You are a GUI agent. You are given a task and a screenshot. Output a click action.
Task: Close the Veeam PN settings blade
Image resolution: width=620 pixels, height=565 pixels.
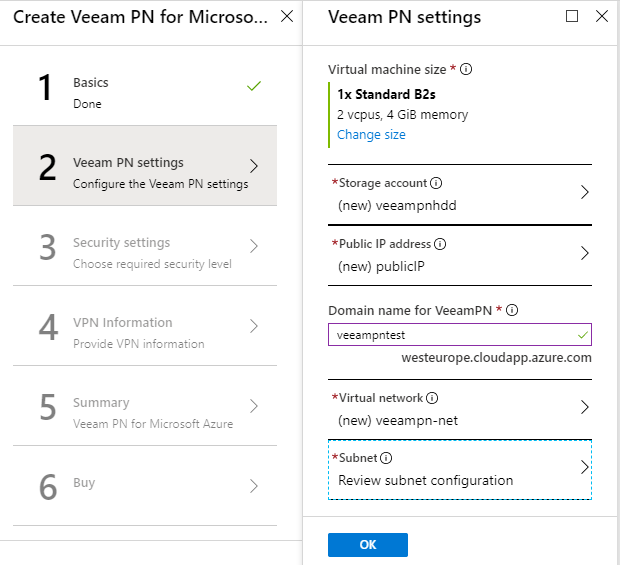pyautogui.click(x=601, y=16)
